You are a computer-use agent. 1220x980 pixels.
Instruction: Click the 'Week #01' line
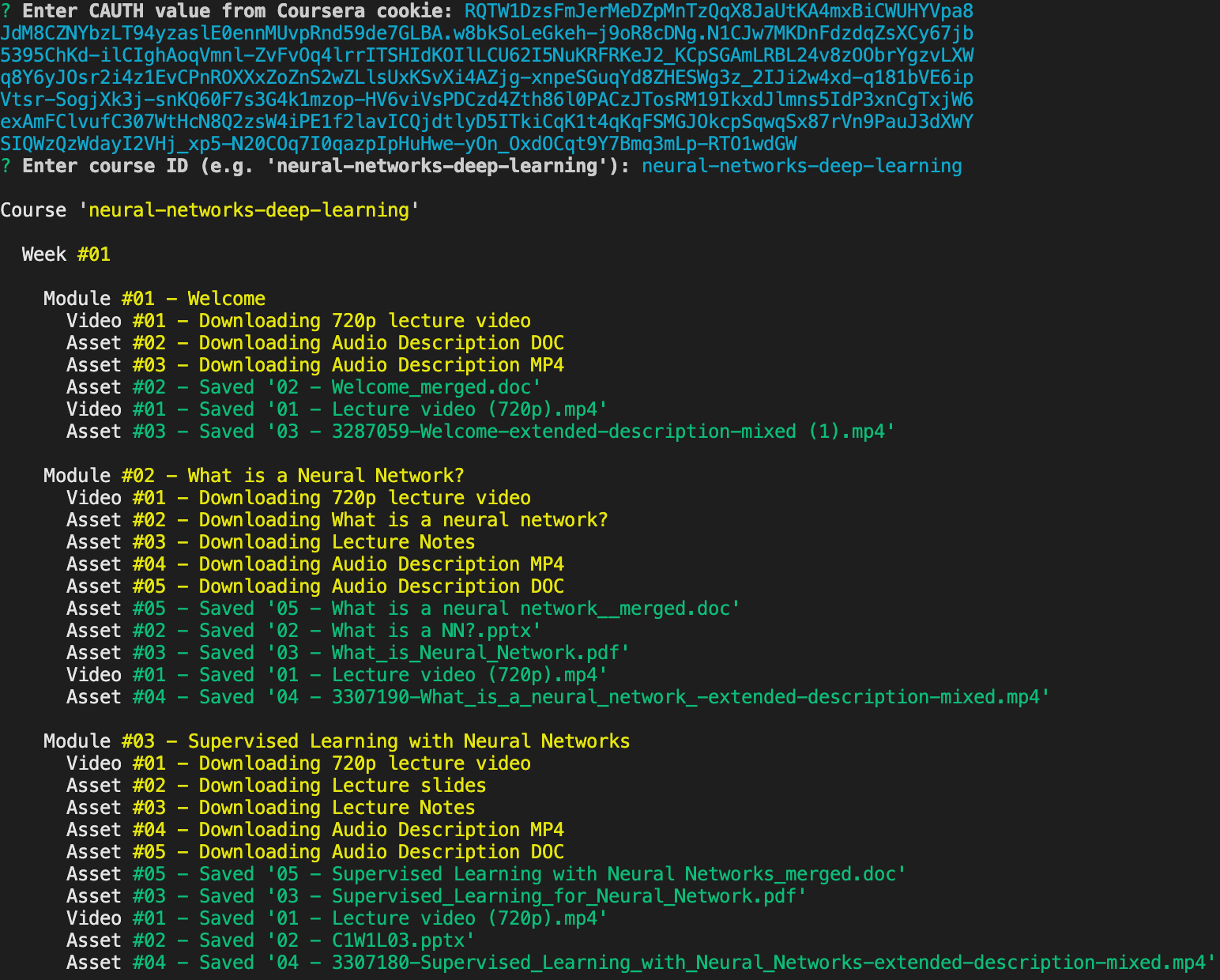66,254
